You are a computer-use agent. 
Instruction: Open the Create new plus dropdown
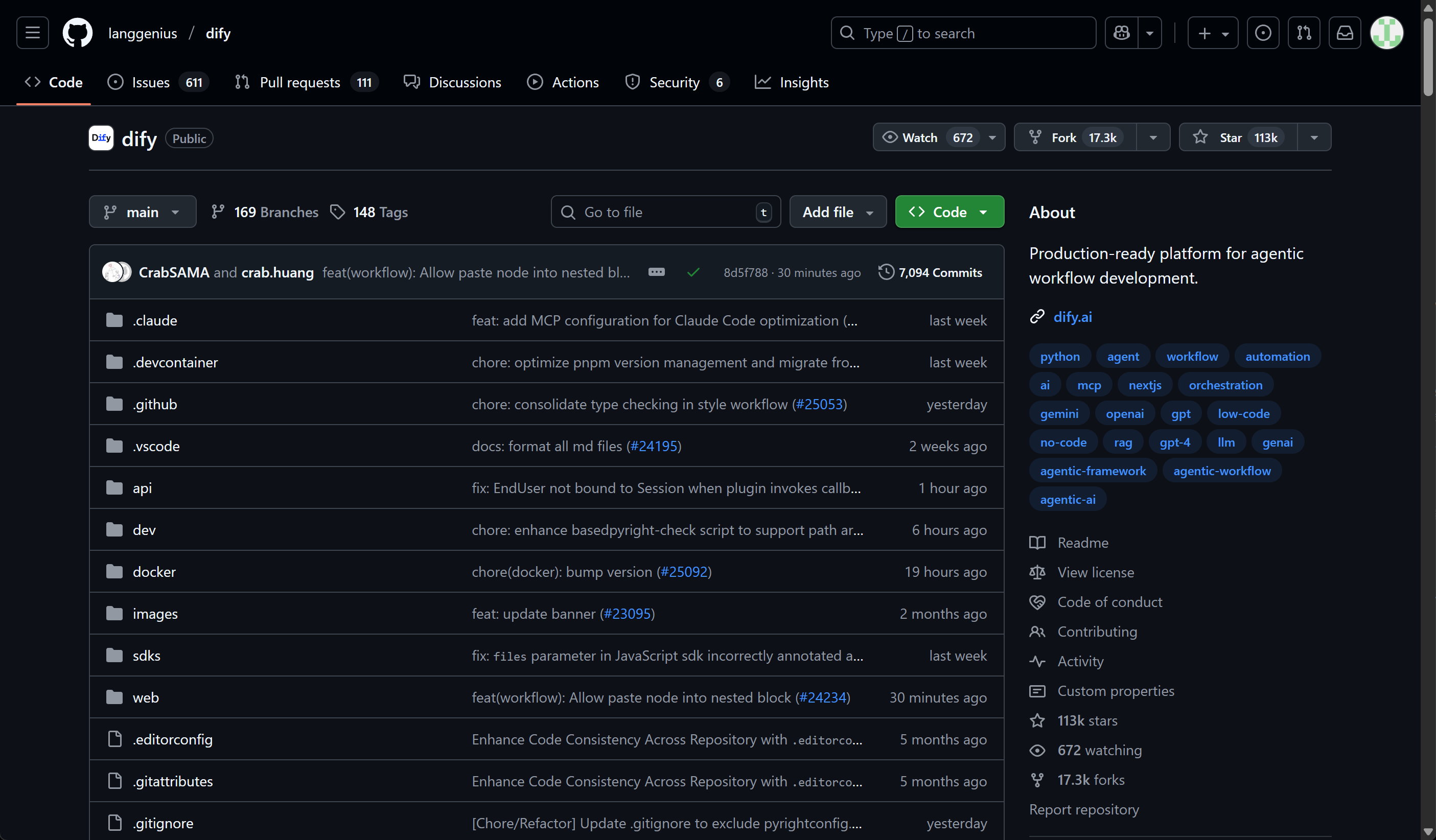click(1213, 33)
